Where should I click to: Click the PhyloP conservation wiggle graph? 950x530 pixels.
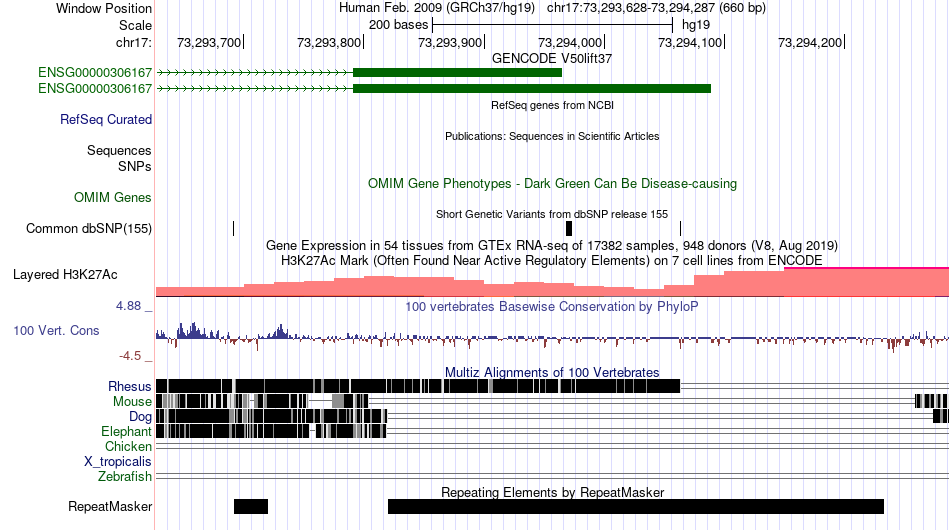[552, 337]
